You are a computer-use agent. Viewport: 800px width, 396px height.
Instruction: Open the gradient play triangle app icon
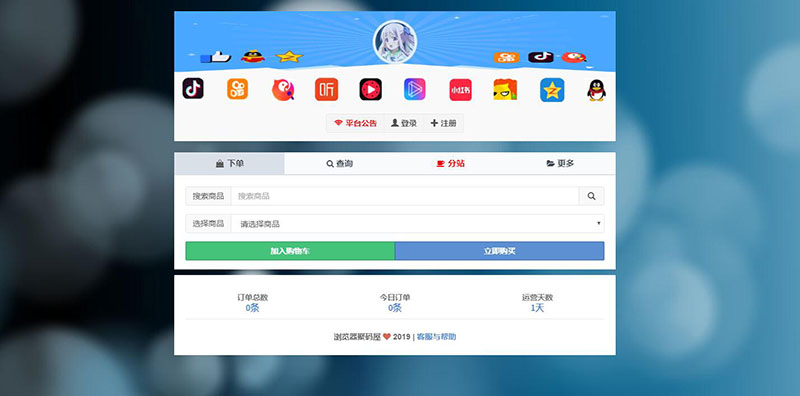415,89
